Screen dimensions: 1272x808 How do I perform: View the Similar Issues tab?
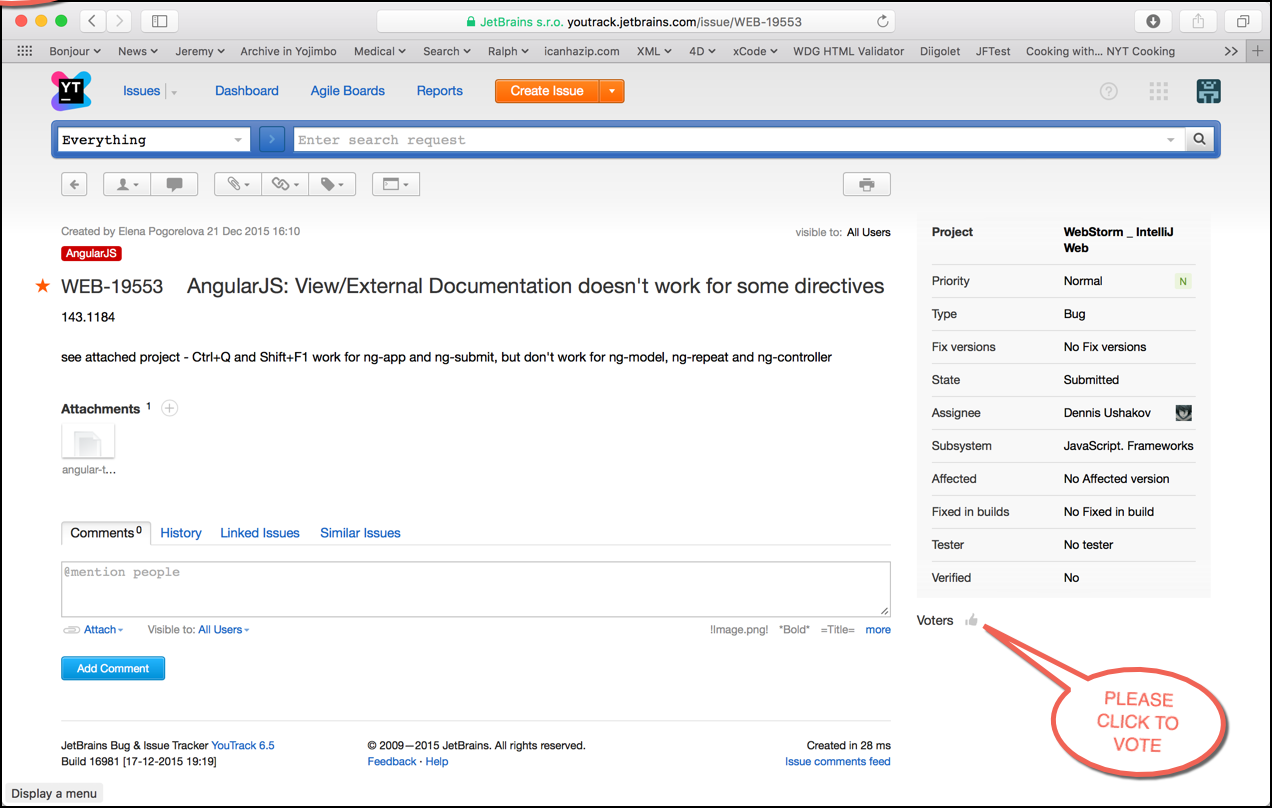(360, 533)
